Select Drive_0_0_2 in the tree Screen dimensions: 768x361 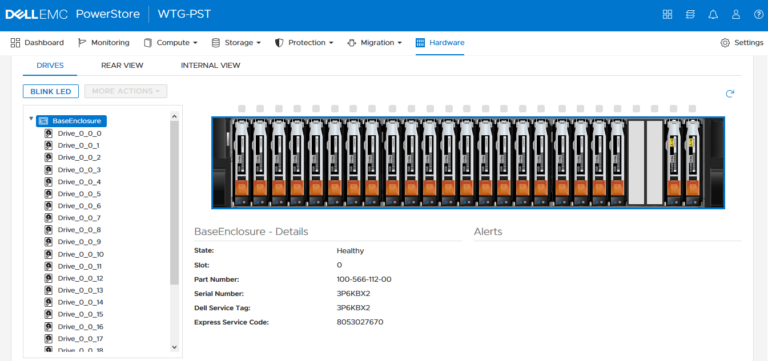79,157
